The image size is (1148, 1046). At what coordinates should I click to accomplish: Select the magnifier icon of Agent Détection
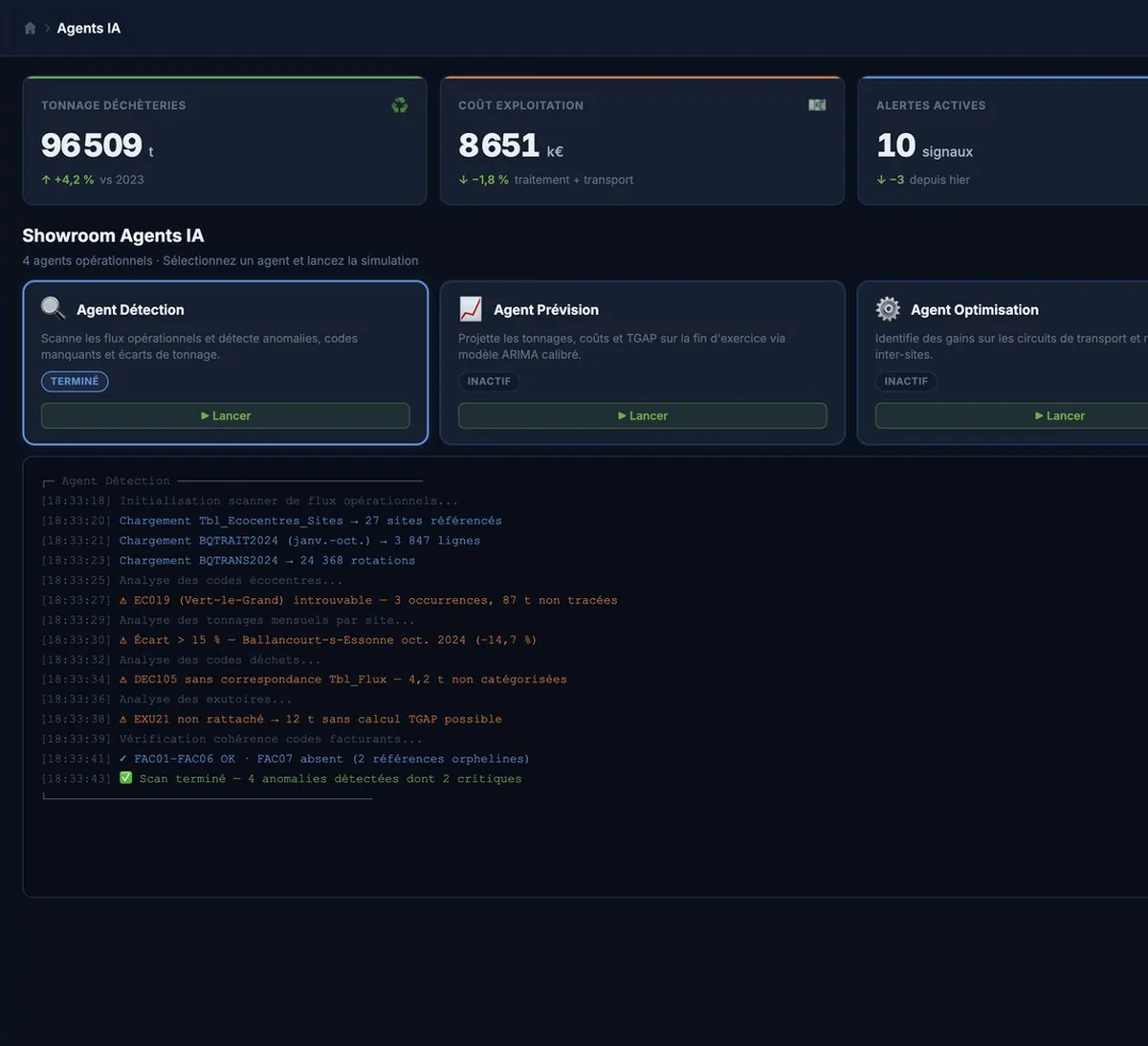point(53,308)
